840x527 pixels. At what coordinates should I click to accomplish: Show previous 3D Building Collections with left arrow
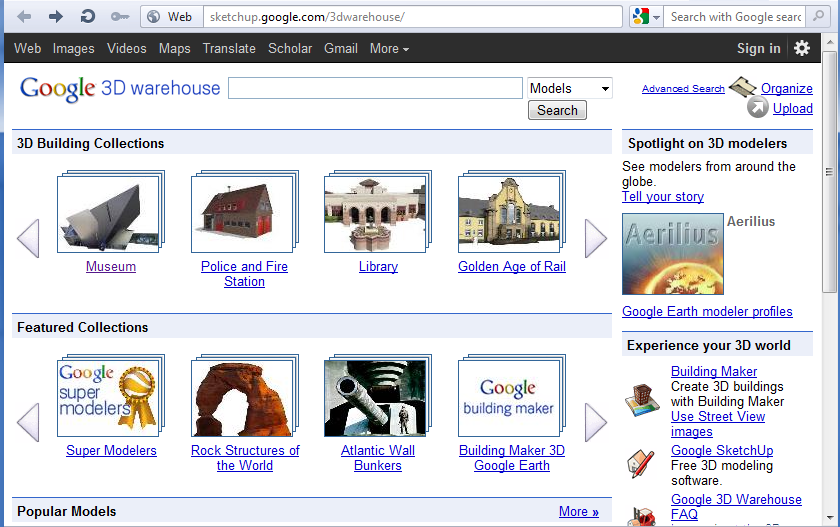[x=28, y=238]
